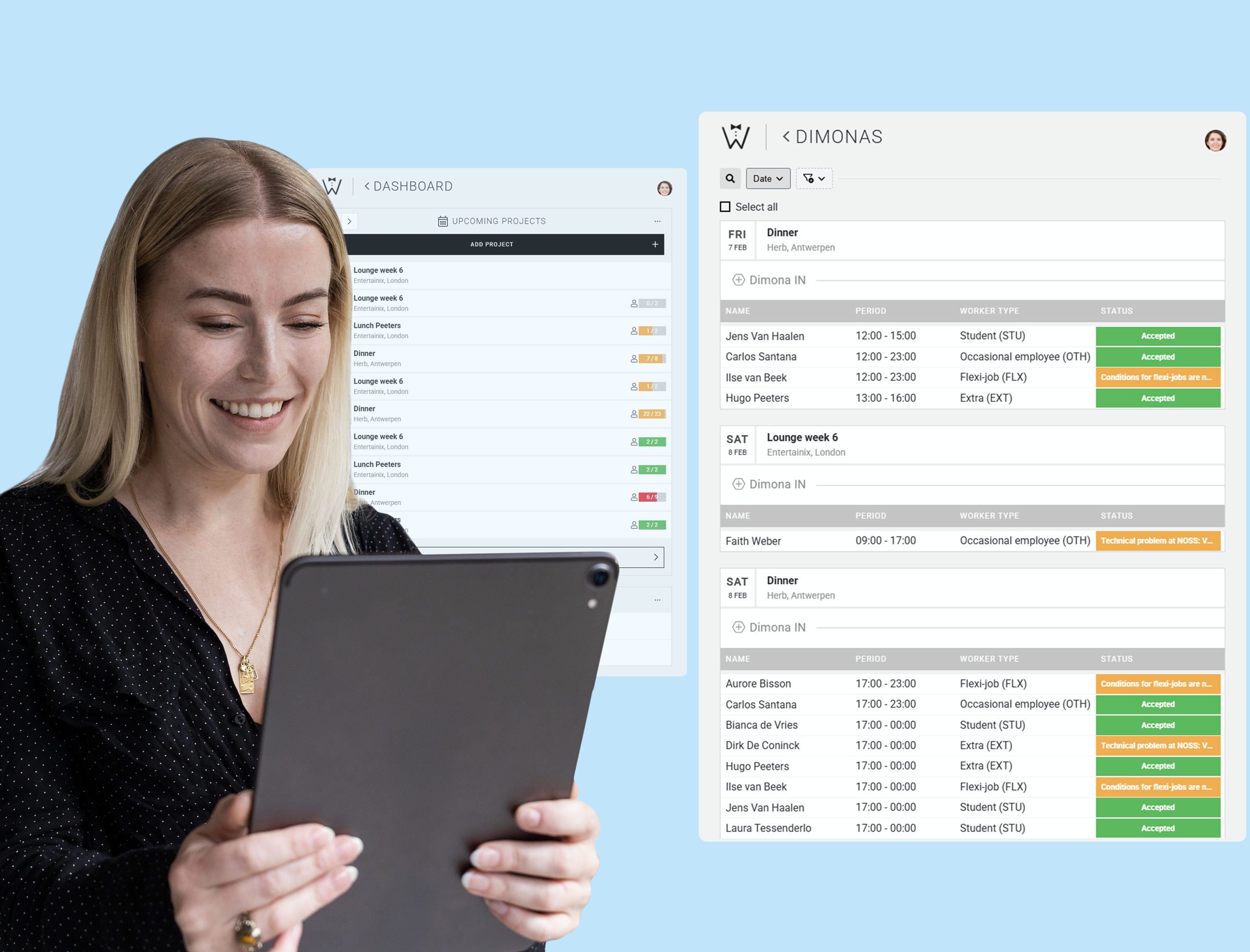Click flexi-job conditions status for Aurore Bisson

(1158, 684)
